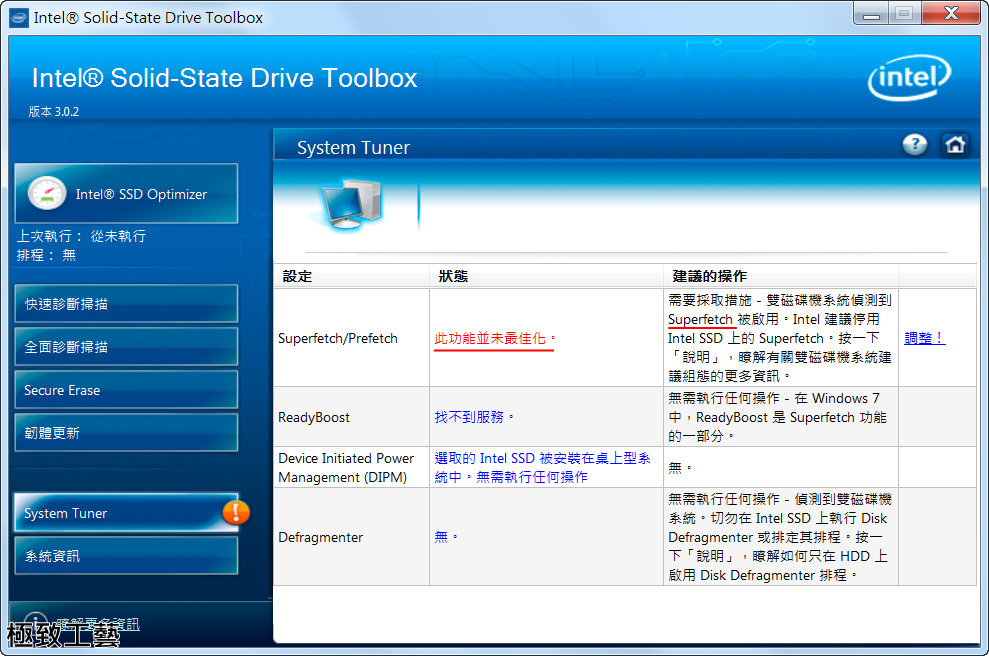The image size is (989, 656).
Task: Click the orange warning badge on System Tuner
Action: coord(236,513)
